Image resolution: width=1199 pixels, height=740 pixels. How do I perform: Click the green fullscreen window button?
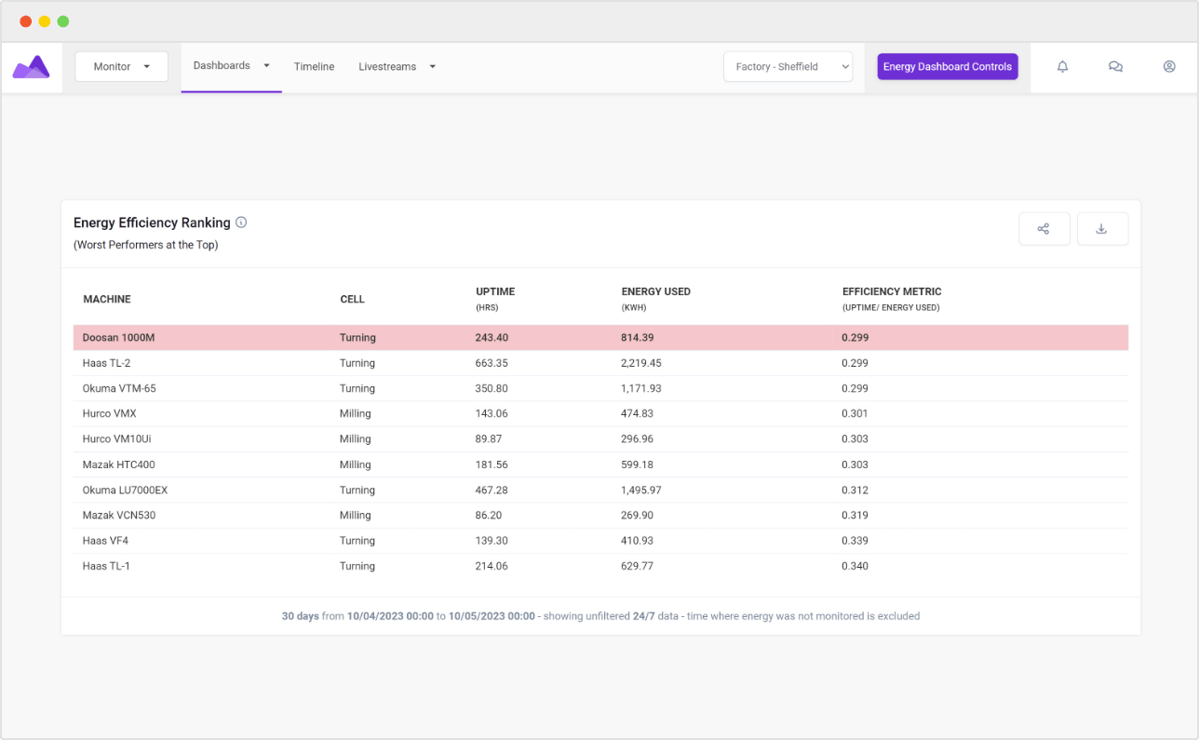tap(62, 19)
